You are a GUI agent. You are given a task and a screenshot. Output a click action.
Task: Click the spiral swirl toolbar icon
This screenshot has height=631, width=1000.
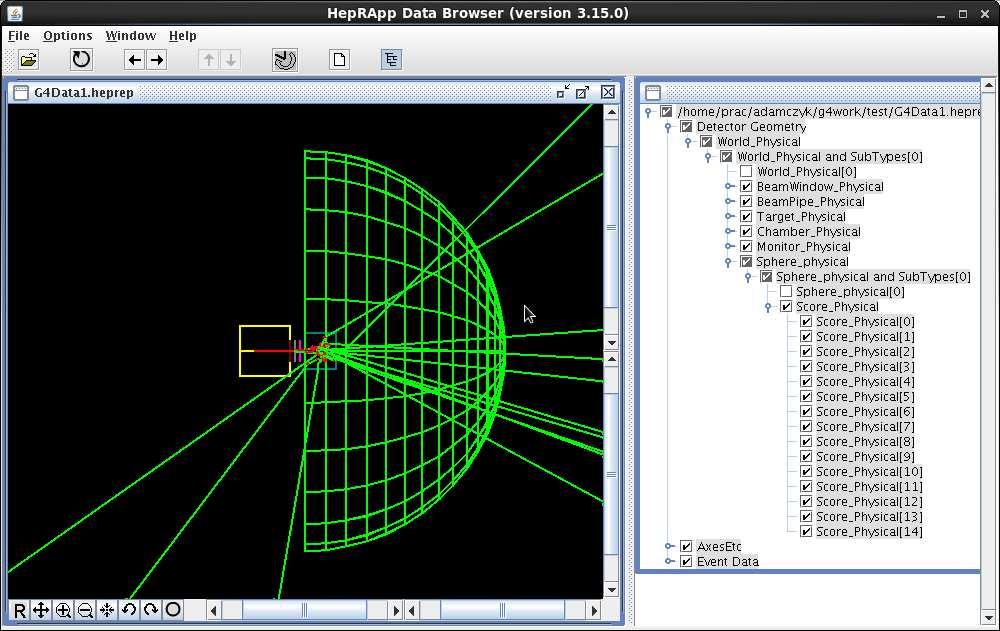[284, 60]
